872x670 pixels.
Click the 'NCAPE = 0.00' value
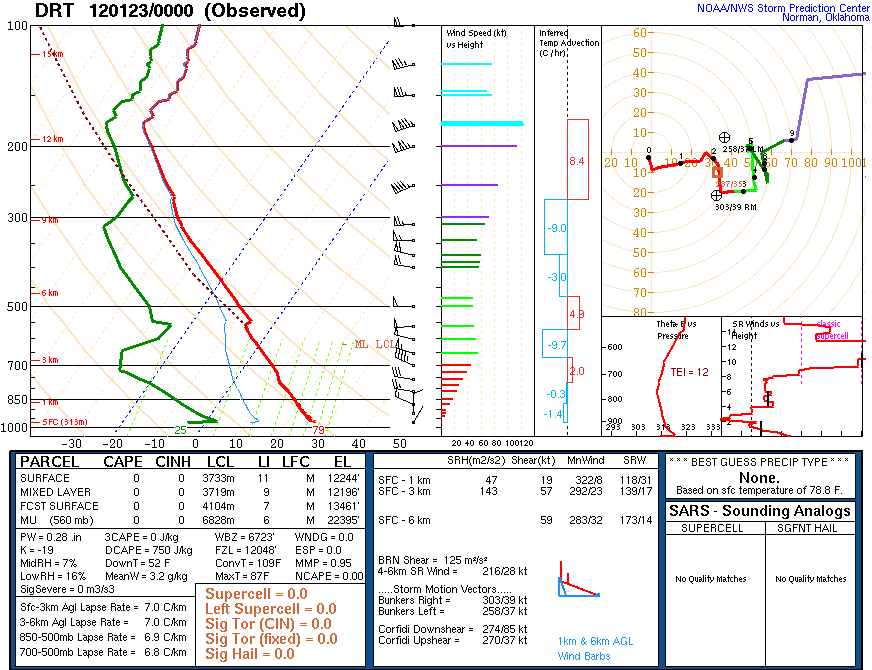tap(329, 576)
